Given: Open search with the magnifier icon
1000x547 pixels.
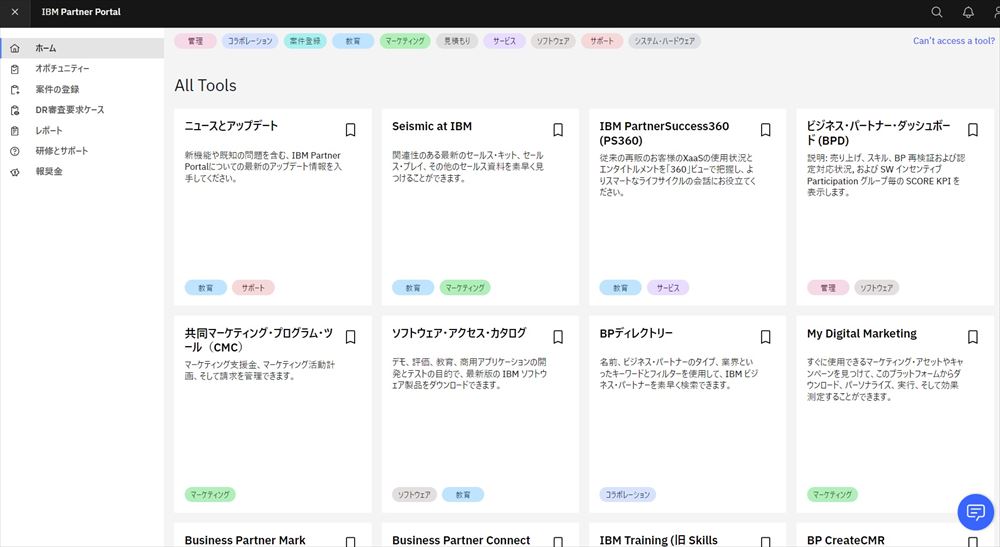Looking at the screenshot, I should click(x=937, y=12).
